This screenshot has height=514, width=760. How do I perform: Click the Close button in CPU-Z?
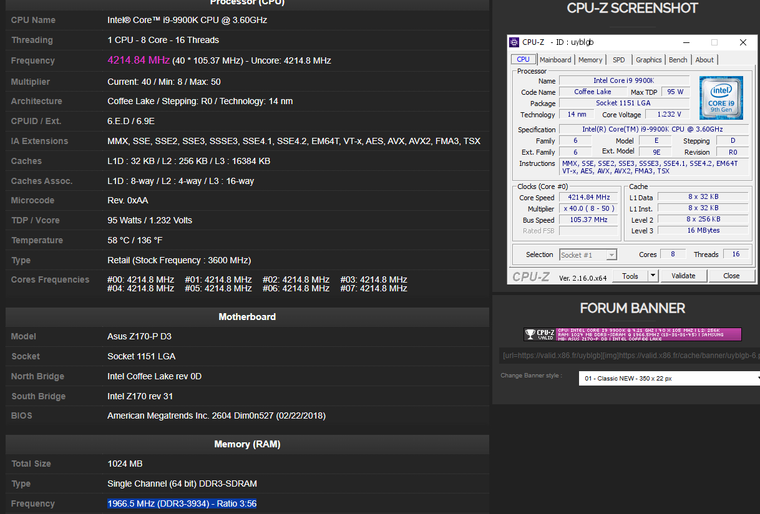coord(731,276)
